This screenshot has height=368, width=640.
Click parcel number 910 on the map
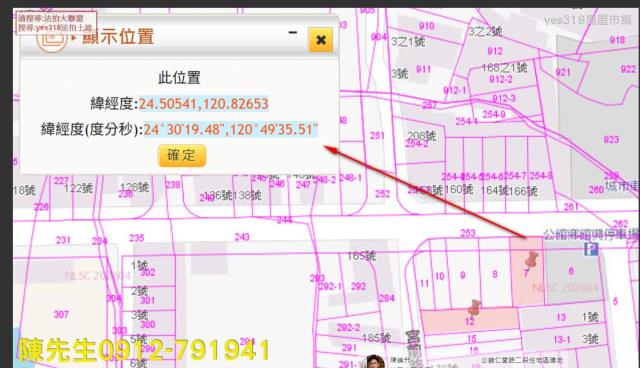(x=427, y=26)
